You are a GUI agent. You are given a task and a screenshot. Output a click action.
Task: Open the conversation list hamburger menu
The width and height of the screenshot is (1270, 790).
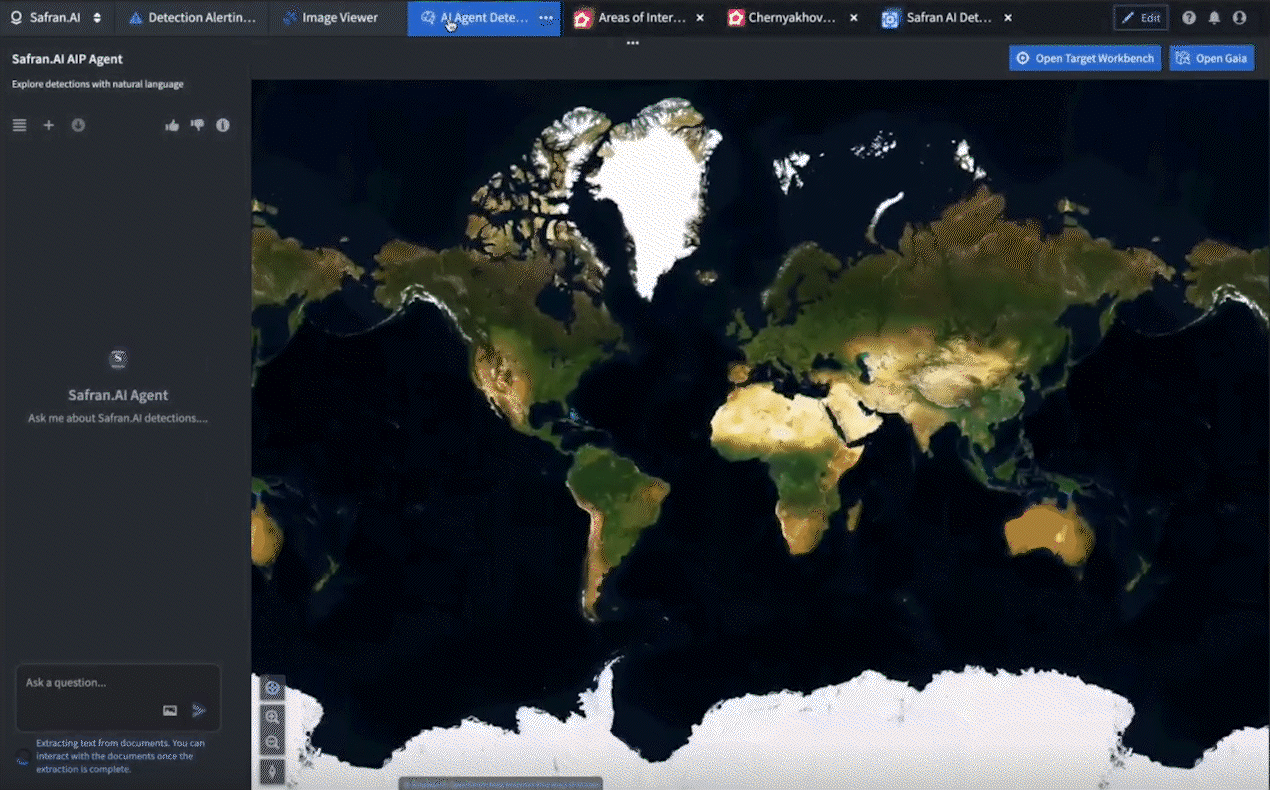pos(19,125)
